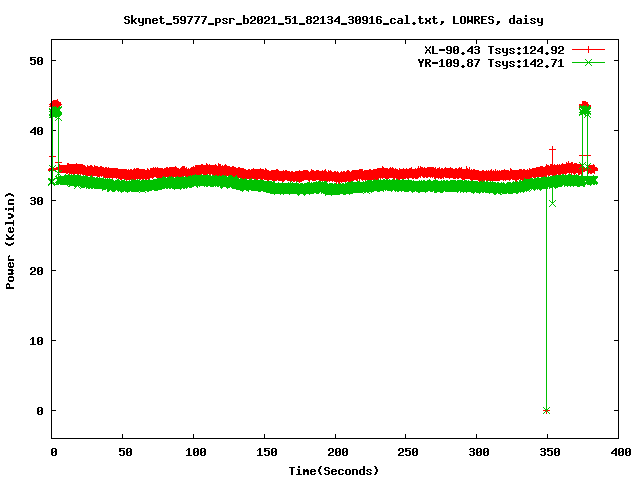Click the green legend line sample
Viewport: 640px width, 480px height.
(588, 62)
